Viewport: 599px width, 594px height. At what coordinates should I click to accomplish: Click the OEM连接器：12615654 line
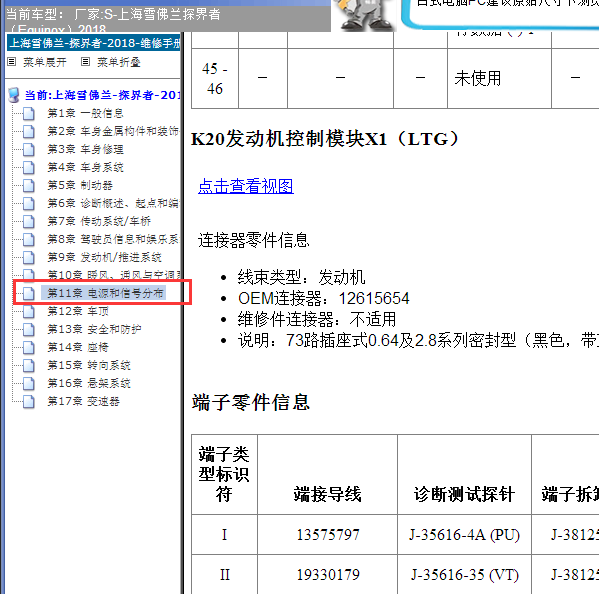coord(324,298)
